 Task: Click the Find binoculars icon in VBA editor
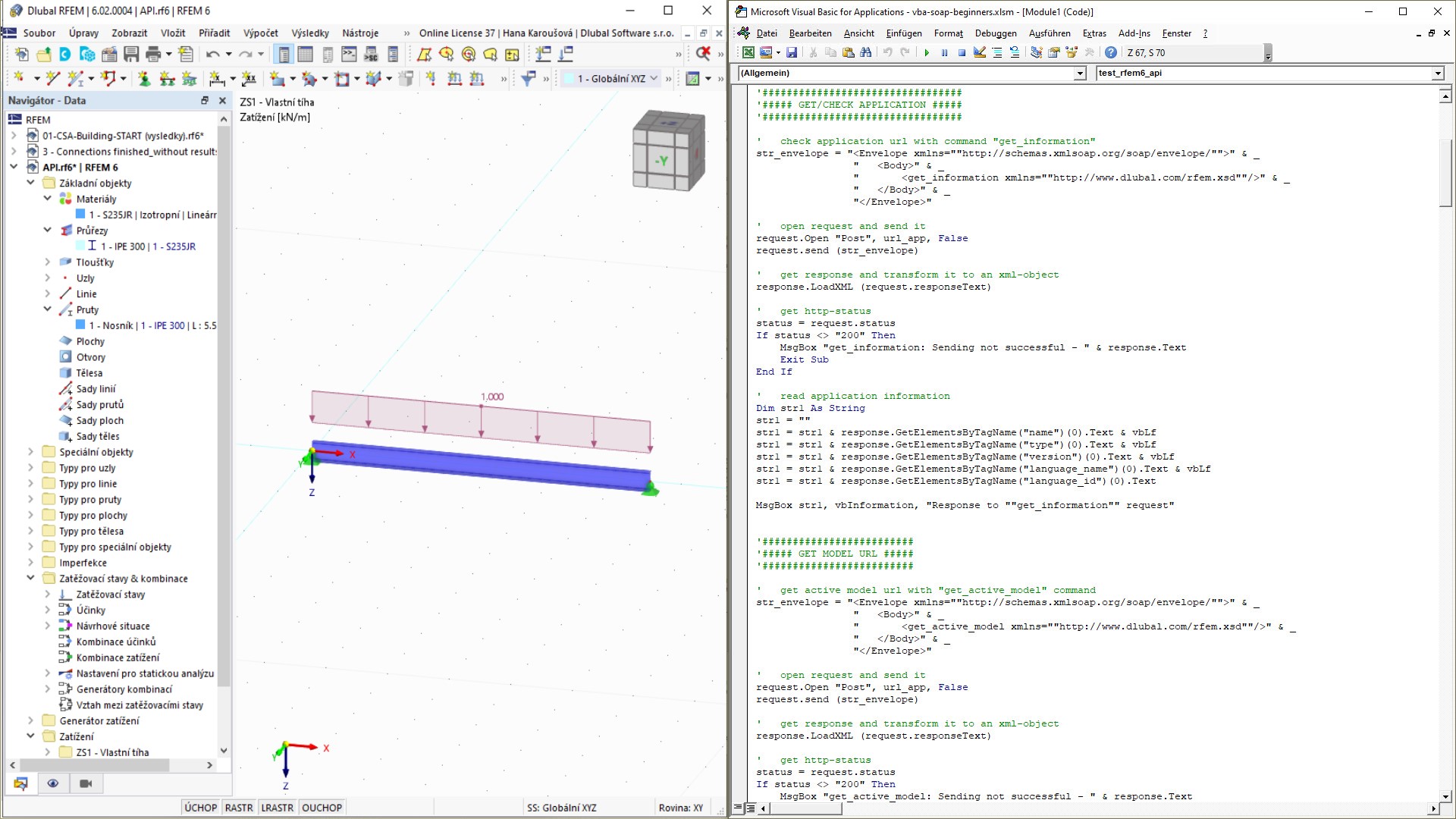[x=865, y=53]
